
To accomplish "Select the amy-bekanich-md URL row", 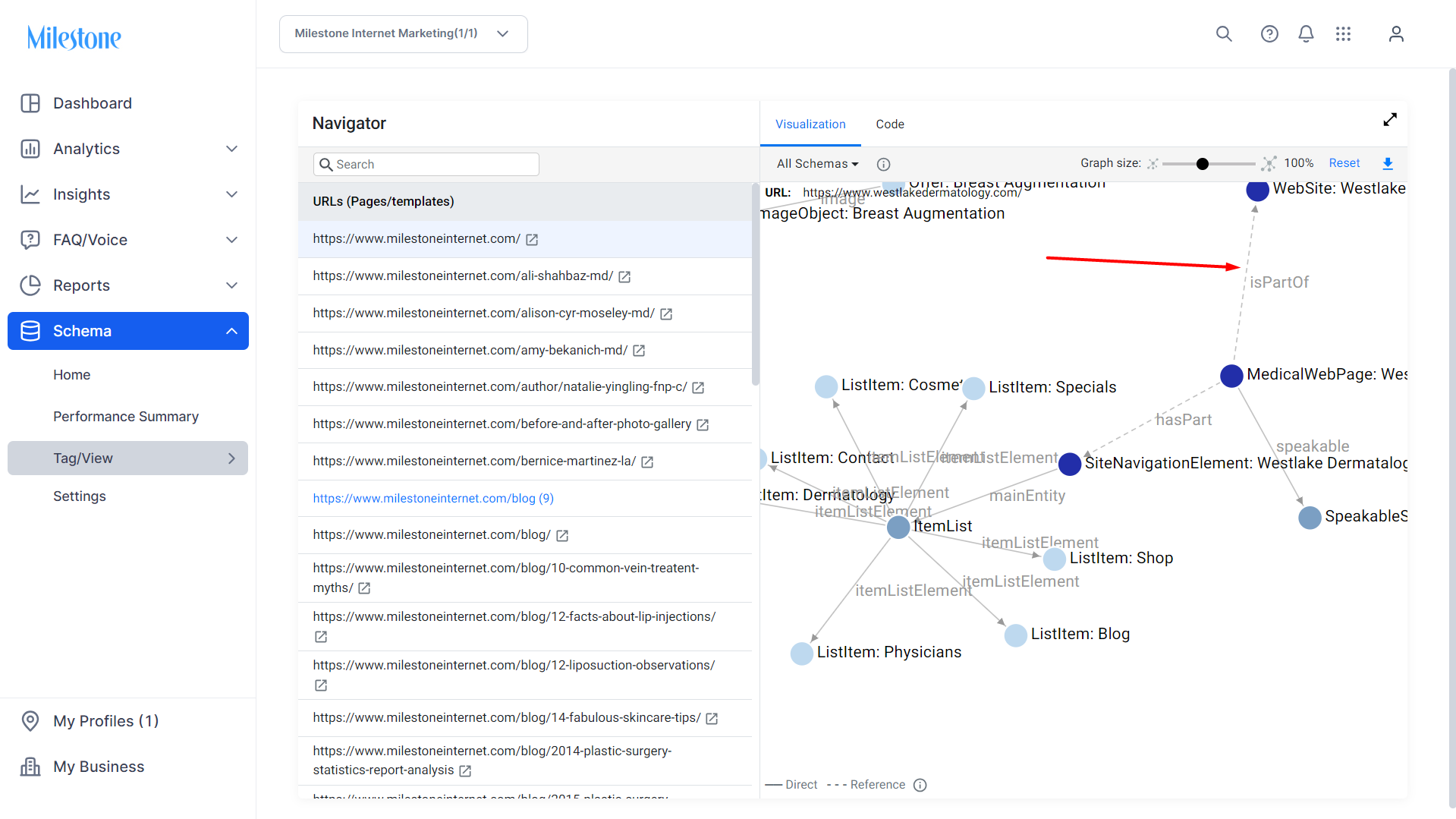I will 525,351.
